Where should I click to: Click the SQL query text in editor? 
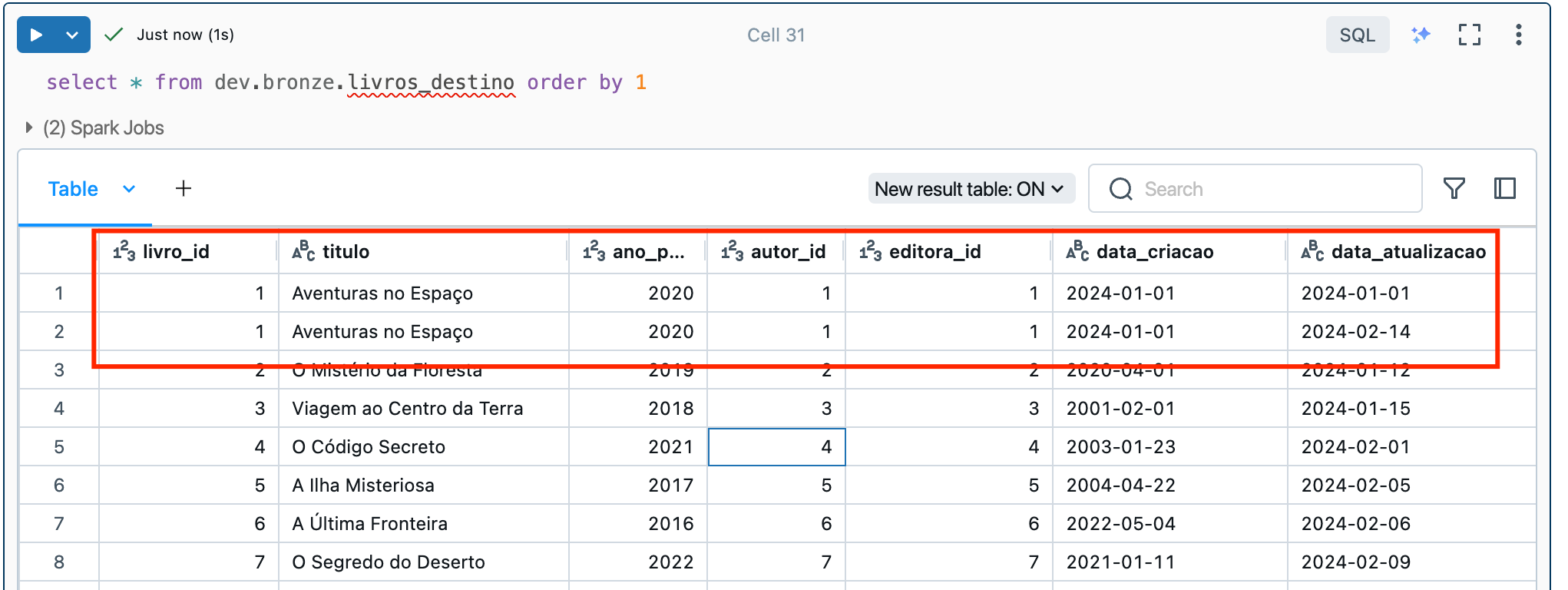point(346,82)
